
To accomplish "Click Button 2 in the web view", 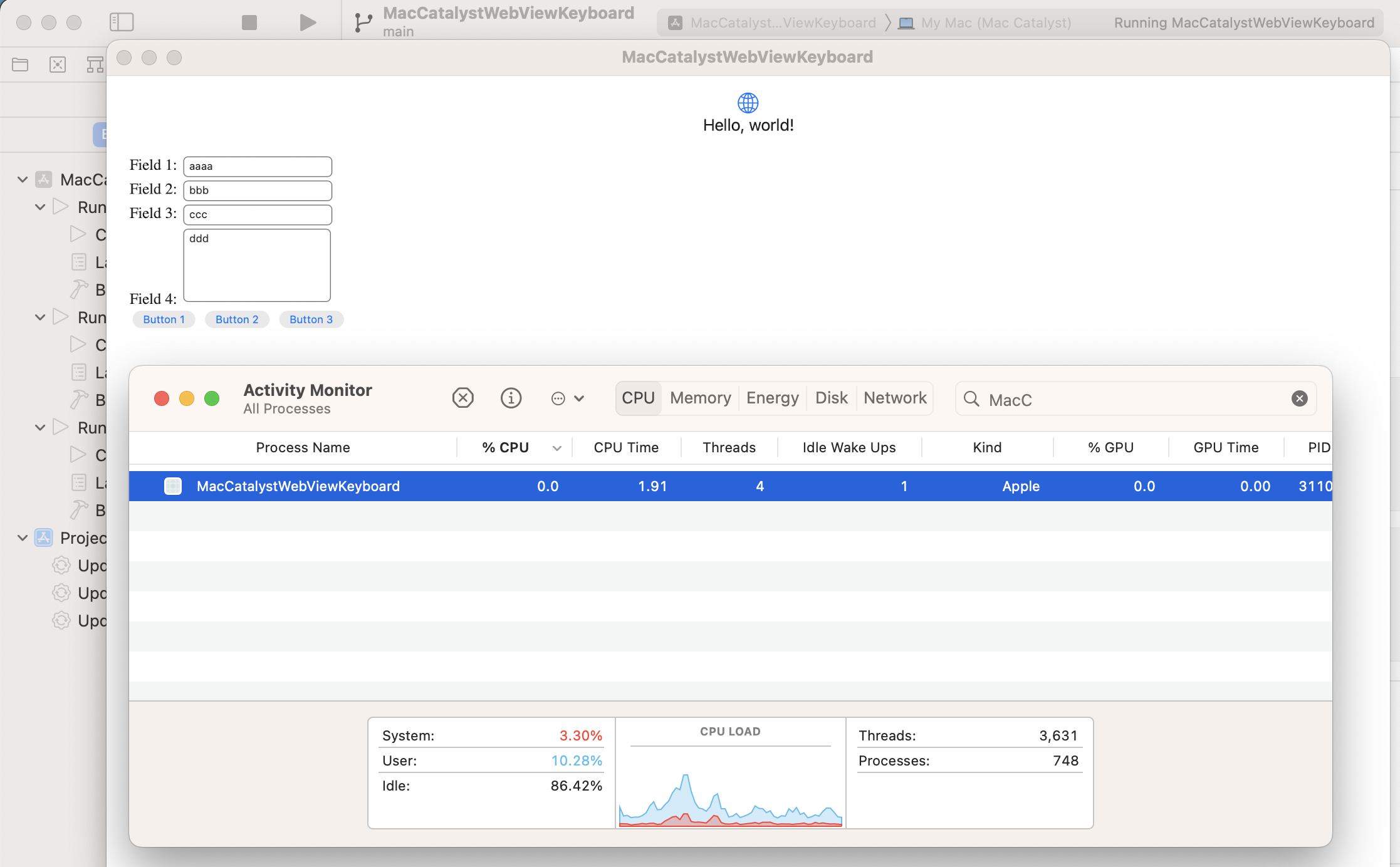I will coord(237,319).
